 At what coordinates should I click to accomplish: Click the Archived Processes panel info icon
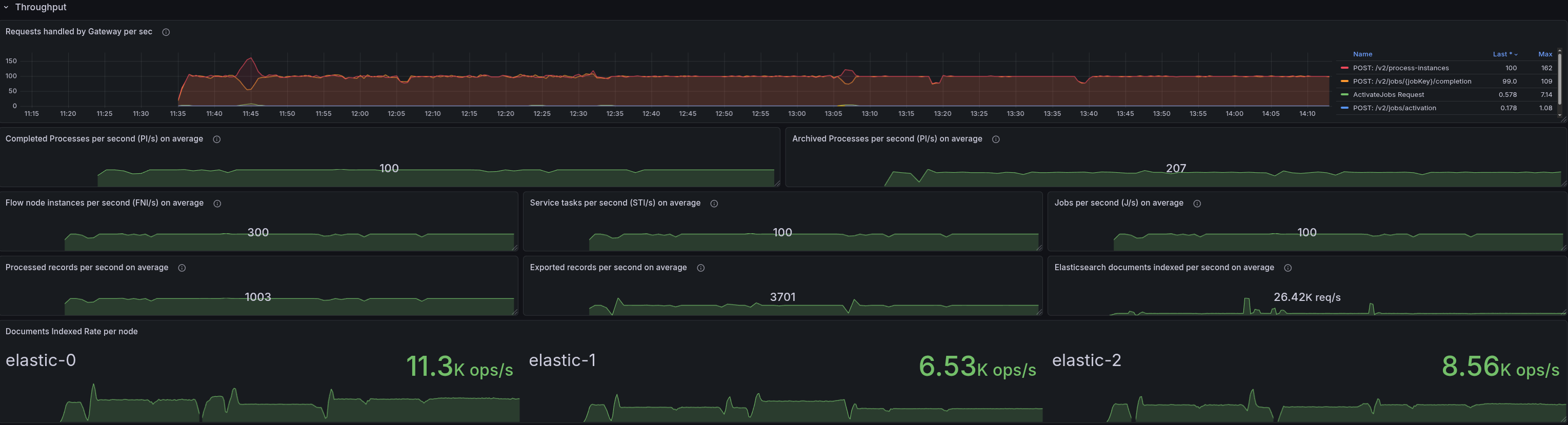pyautogui.click(x=996, y=139)
